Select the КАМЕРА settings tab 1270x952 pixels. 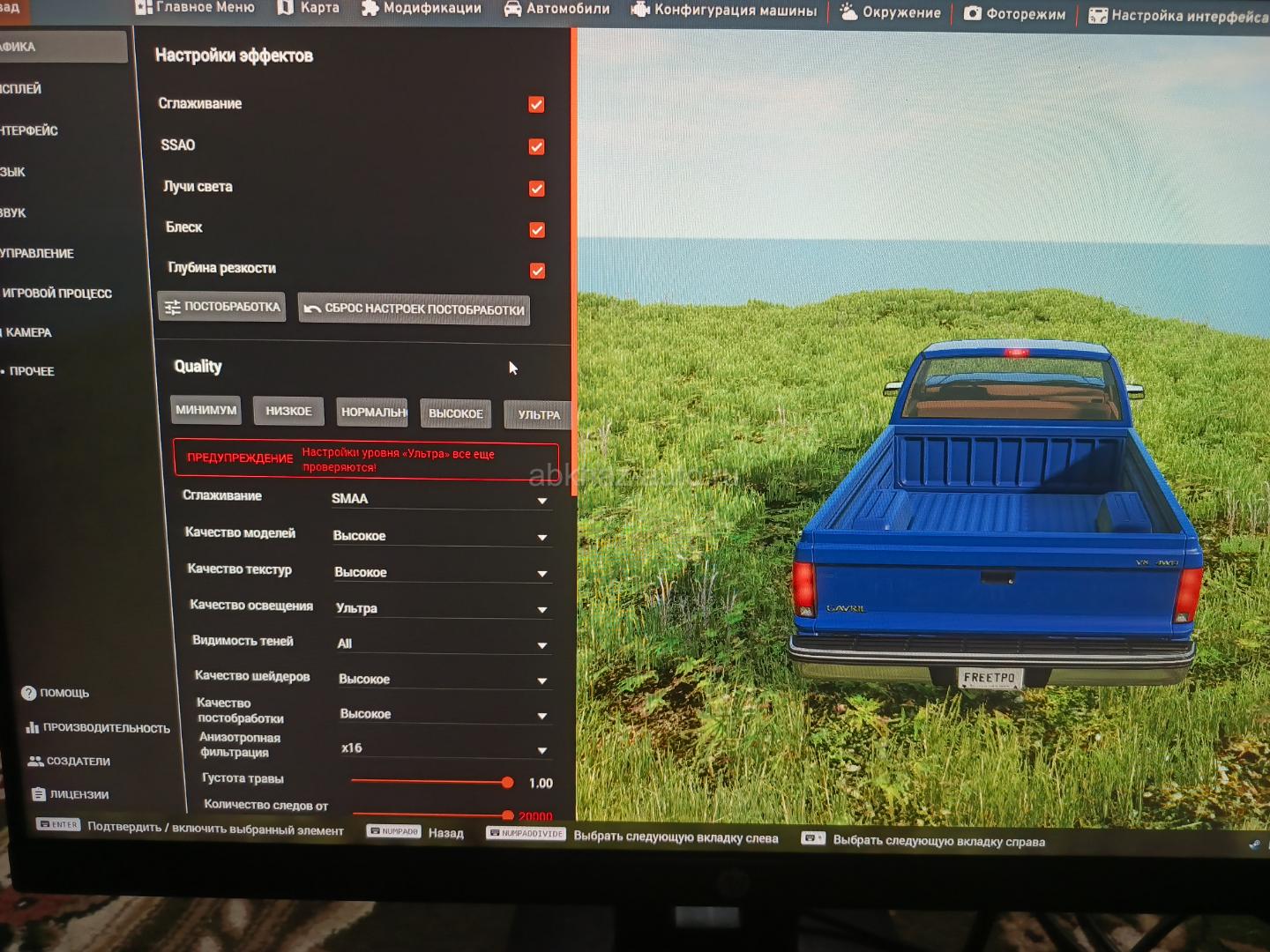pyautogui.click(x=29, y=332)
